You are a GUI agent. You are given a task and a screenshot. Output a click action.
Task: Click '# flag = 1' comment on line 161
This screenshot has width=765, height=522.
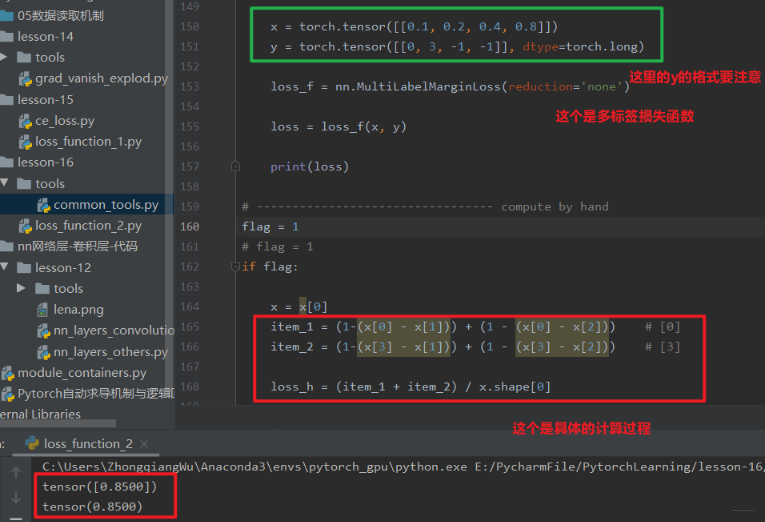(278, 247)
